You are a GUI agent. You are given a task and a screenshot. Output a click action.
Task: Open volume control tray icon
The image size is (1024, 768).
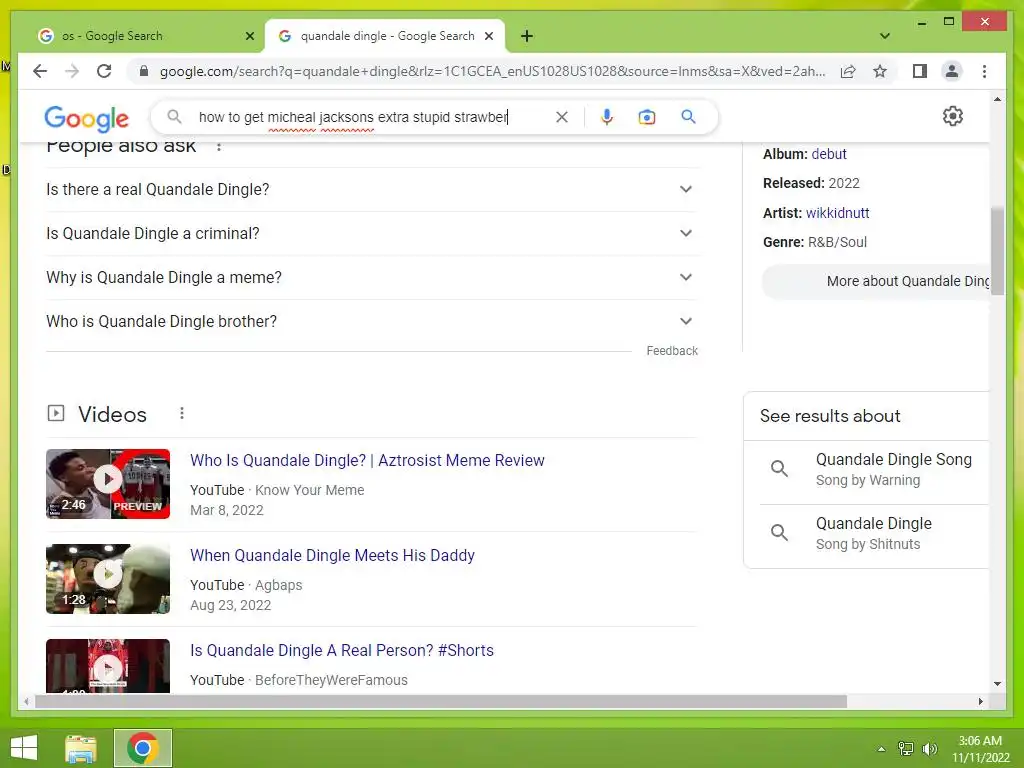point(929,749)
